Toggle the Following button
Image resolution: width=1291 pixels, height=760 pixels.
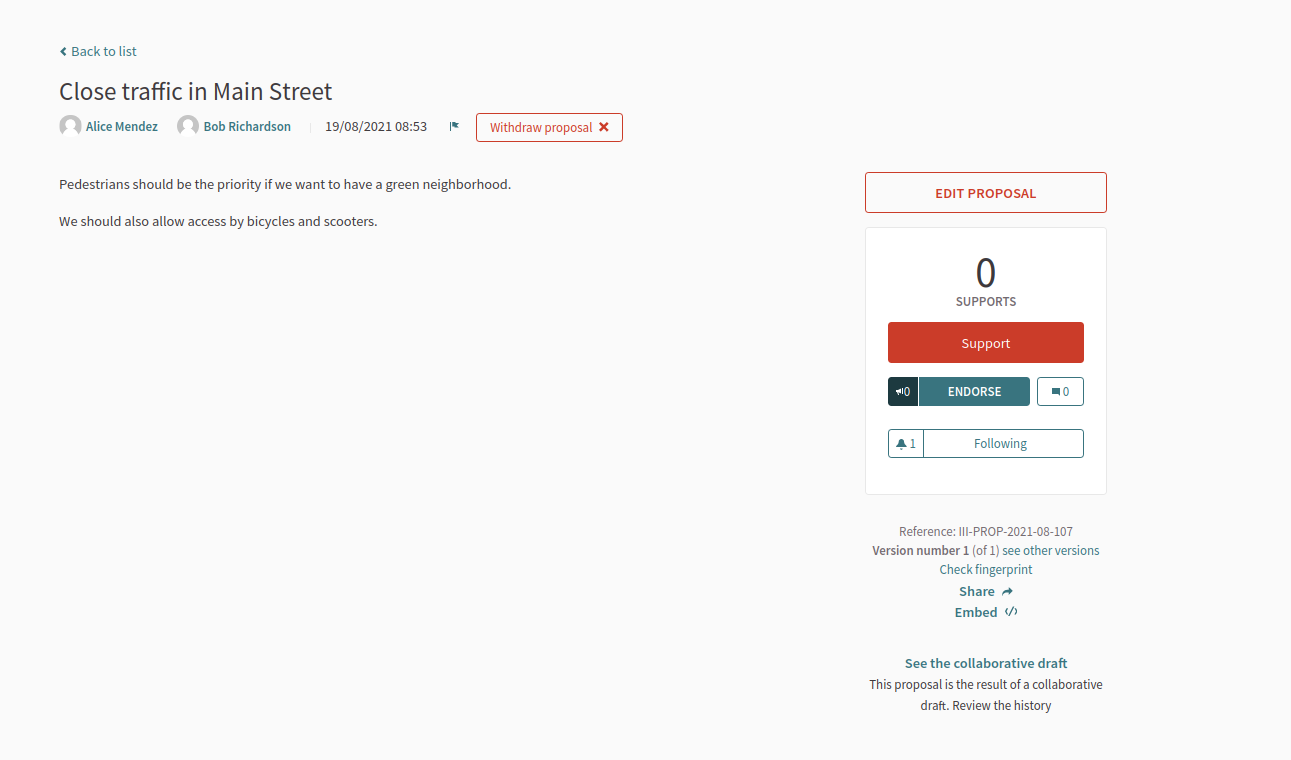pyautogui.click(x=1003, y=443)
